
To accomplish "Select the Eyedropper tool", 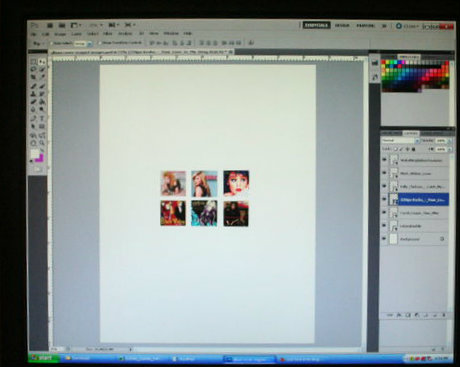I will [x=42, y=77].
